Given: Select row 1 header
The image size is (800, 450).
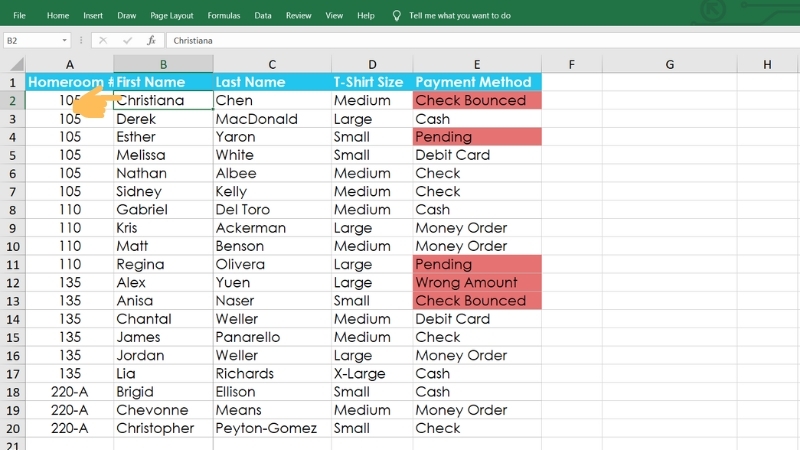Looking at the screenshot, I should (x=13, y=82).
